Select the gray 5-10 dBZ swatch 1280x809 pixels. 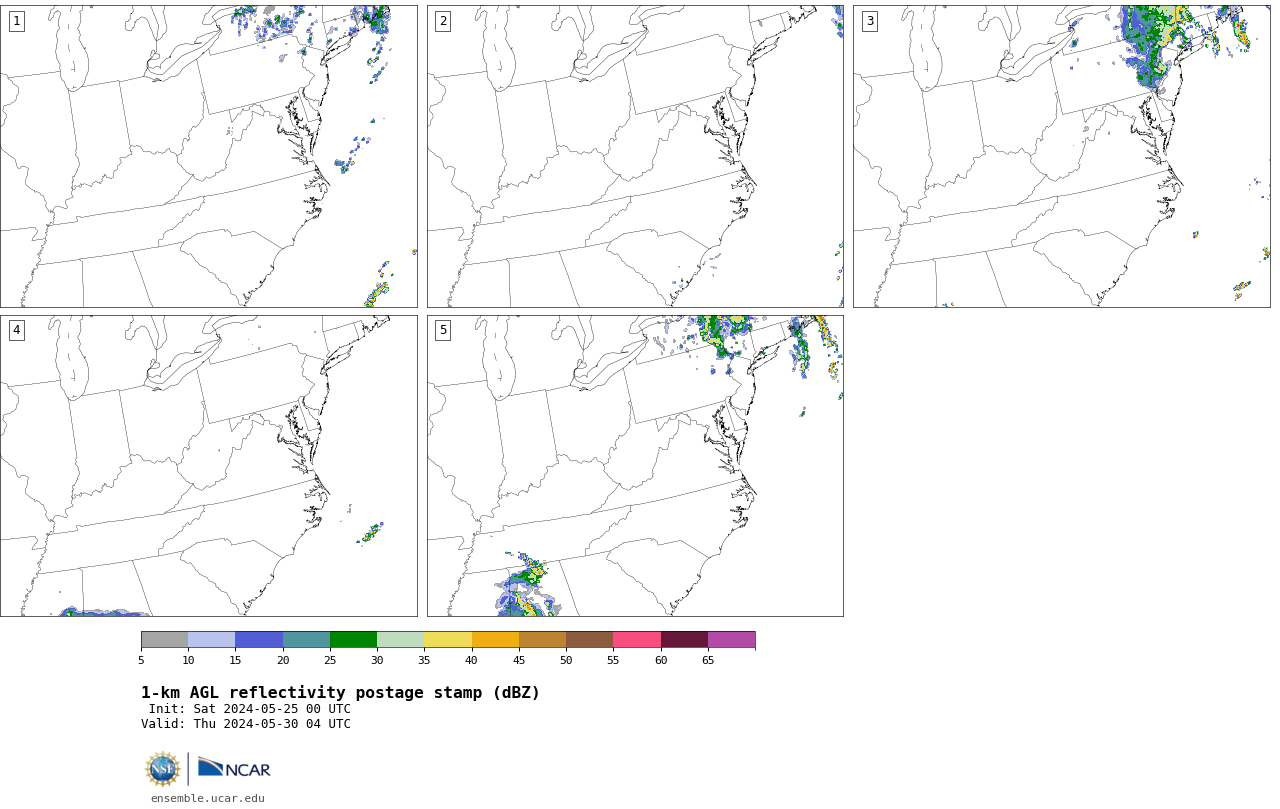164,640
